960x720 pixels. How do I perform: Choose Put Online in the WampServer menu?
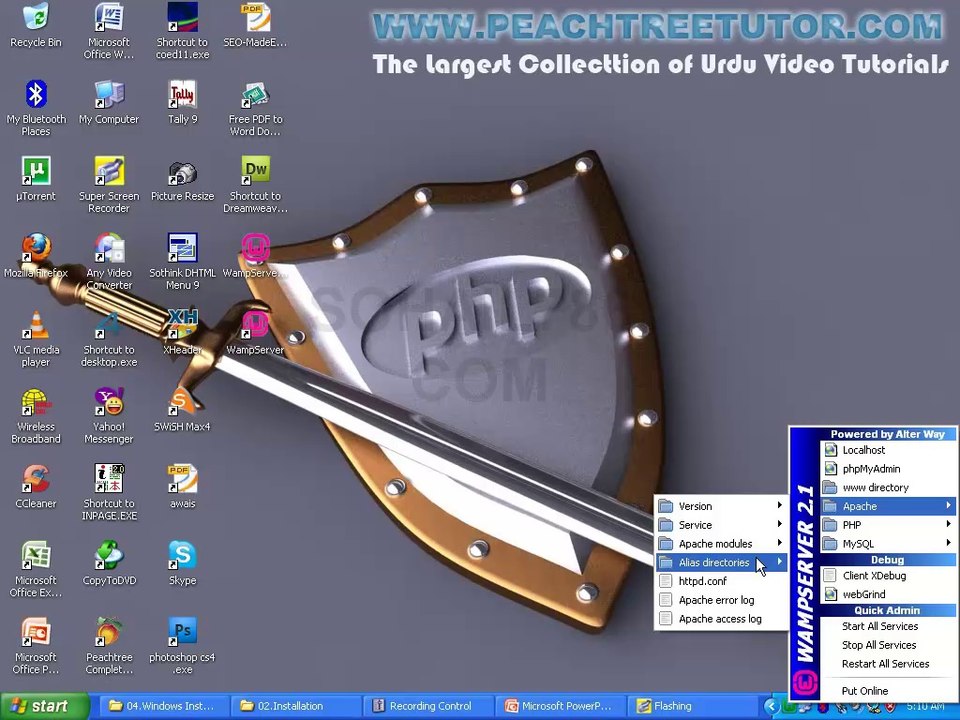coord(888,691)
